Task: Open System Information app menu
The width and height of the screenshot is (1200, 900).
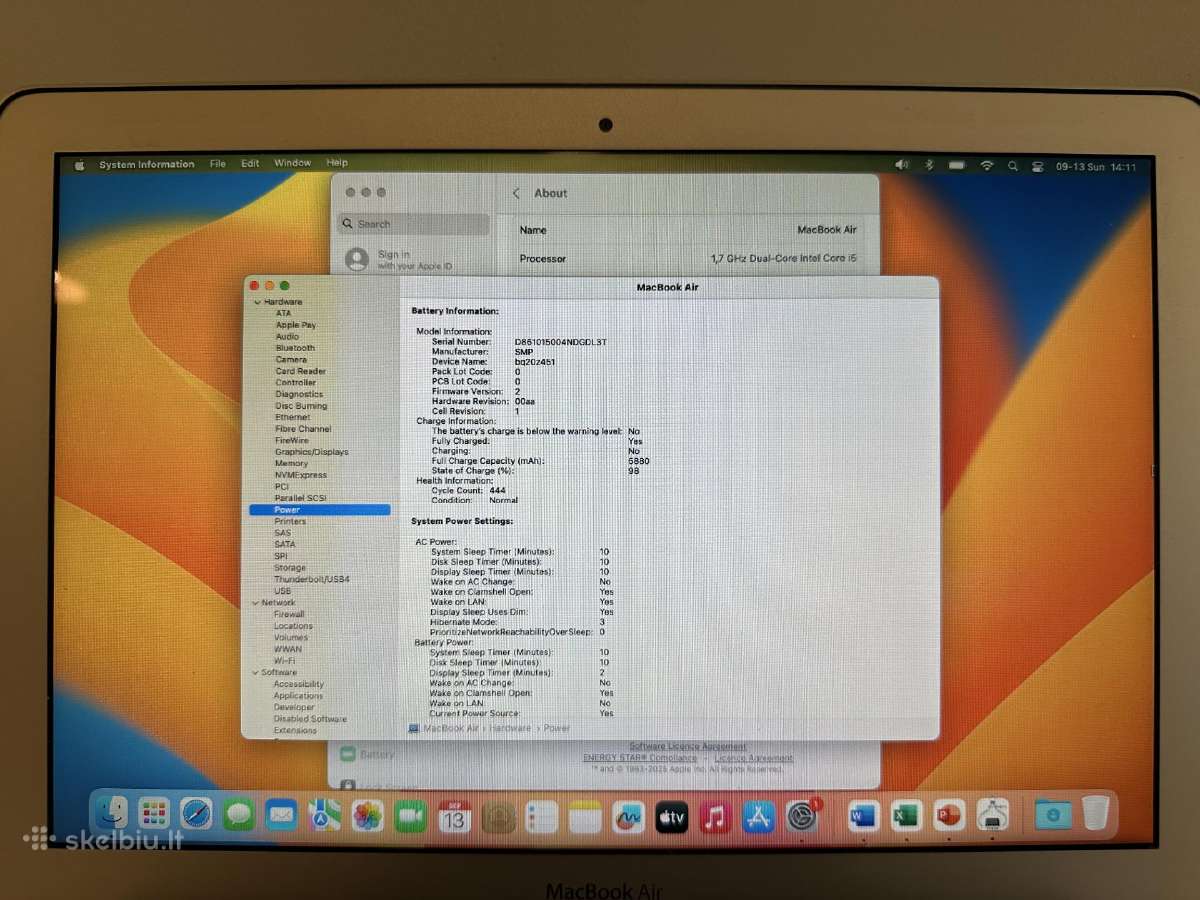Action: tap(147, 164)
